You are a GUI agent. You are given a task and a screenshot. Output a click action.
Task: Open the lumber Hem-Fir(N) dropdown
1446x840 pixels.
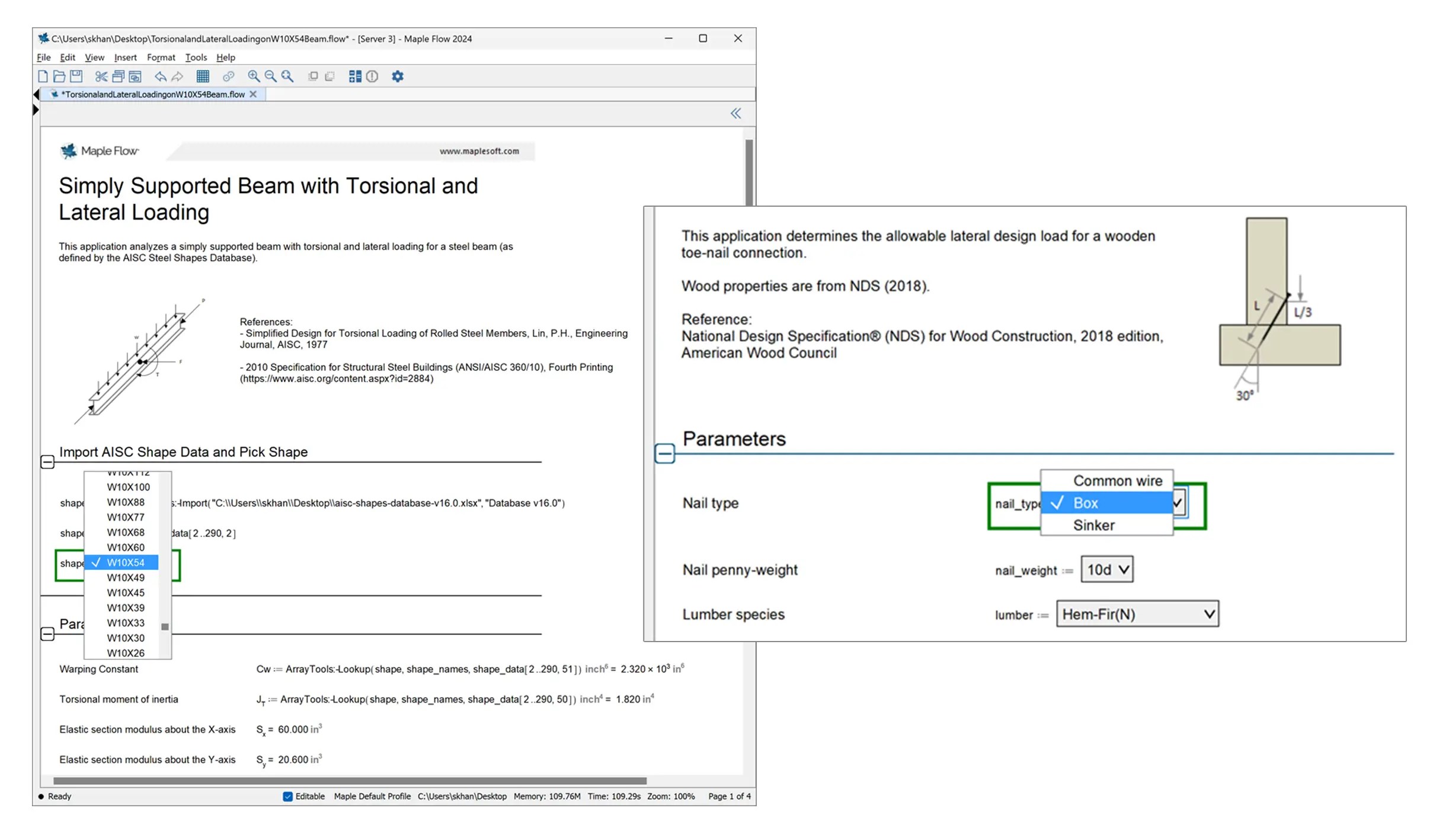point(1137,614)
